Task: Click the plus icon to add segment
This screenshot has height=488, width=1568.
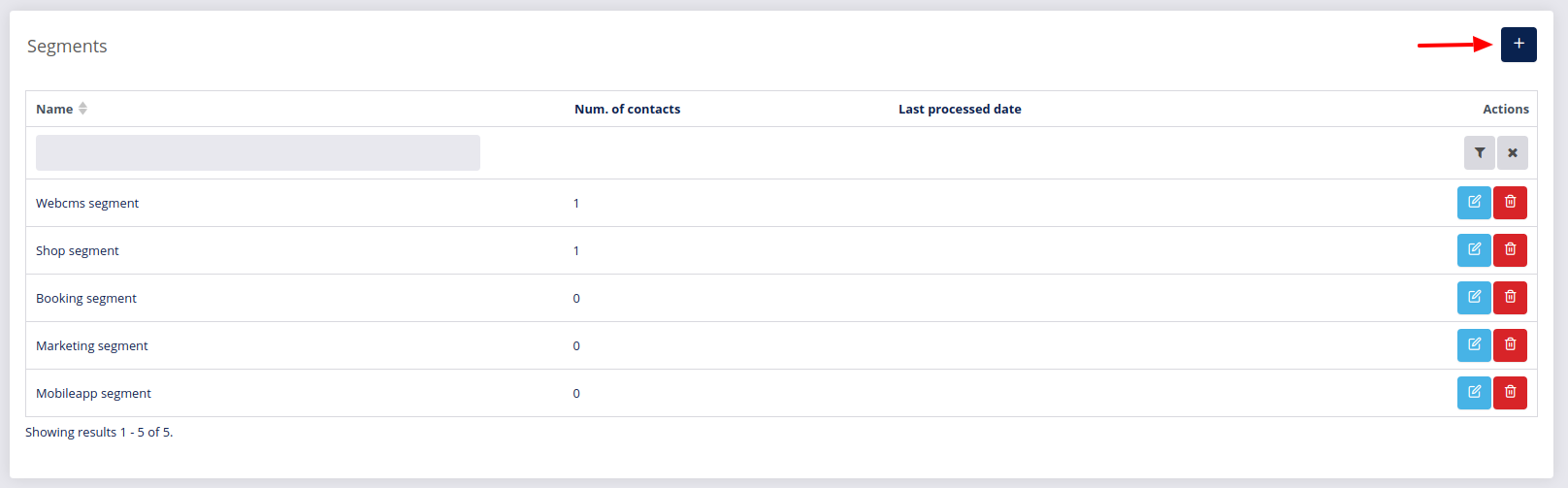Action: pos(1519,45)
